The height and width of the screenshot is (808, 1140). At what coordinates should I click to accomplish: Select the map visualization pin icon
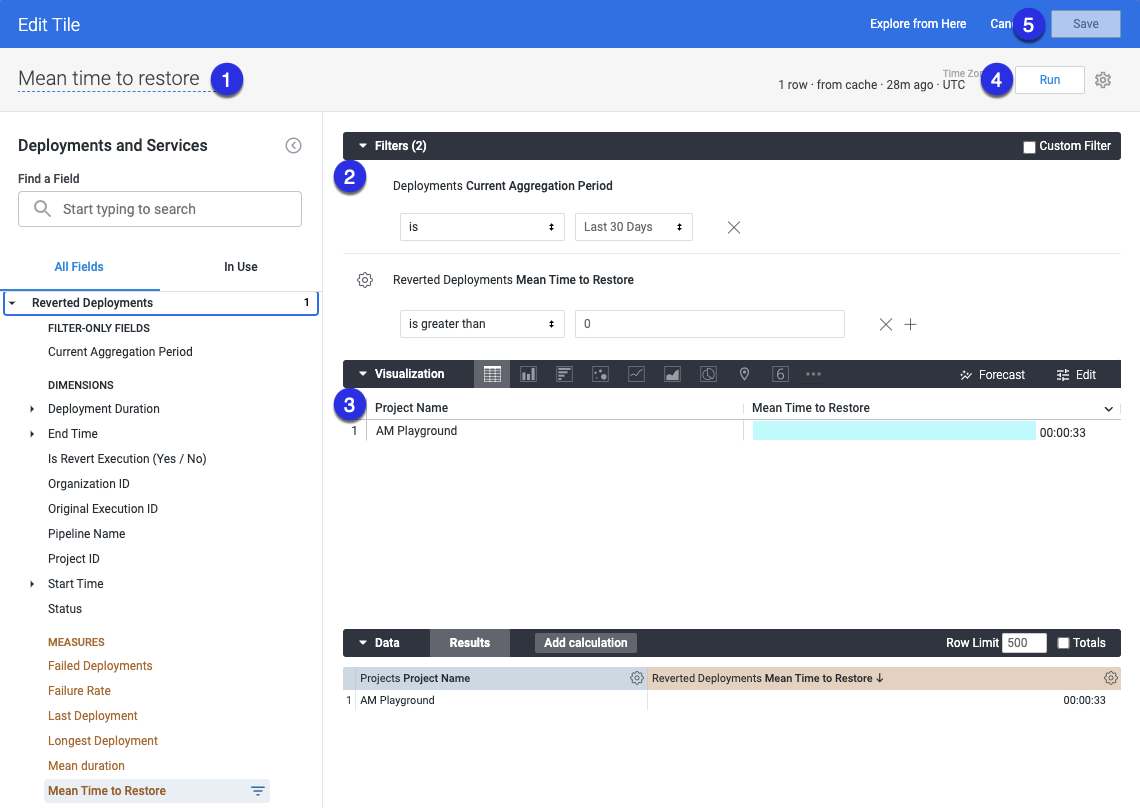click(744, 374)
